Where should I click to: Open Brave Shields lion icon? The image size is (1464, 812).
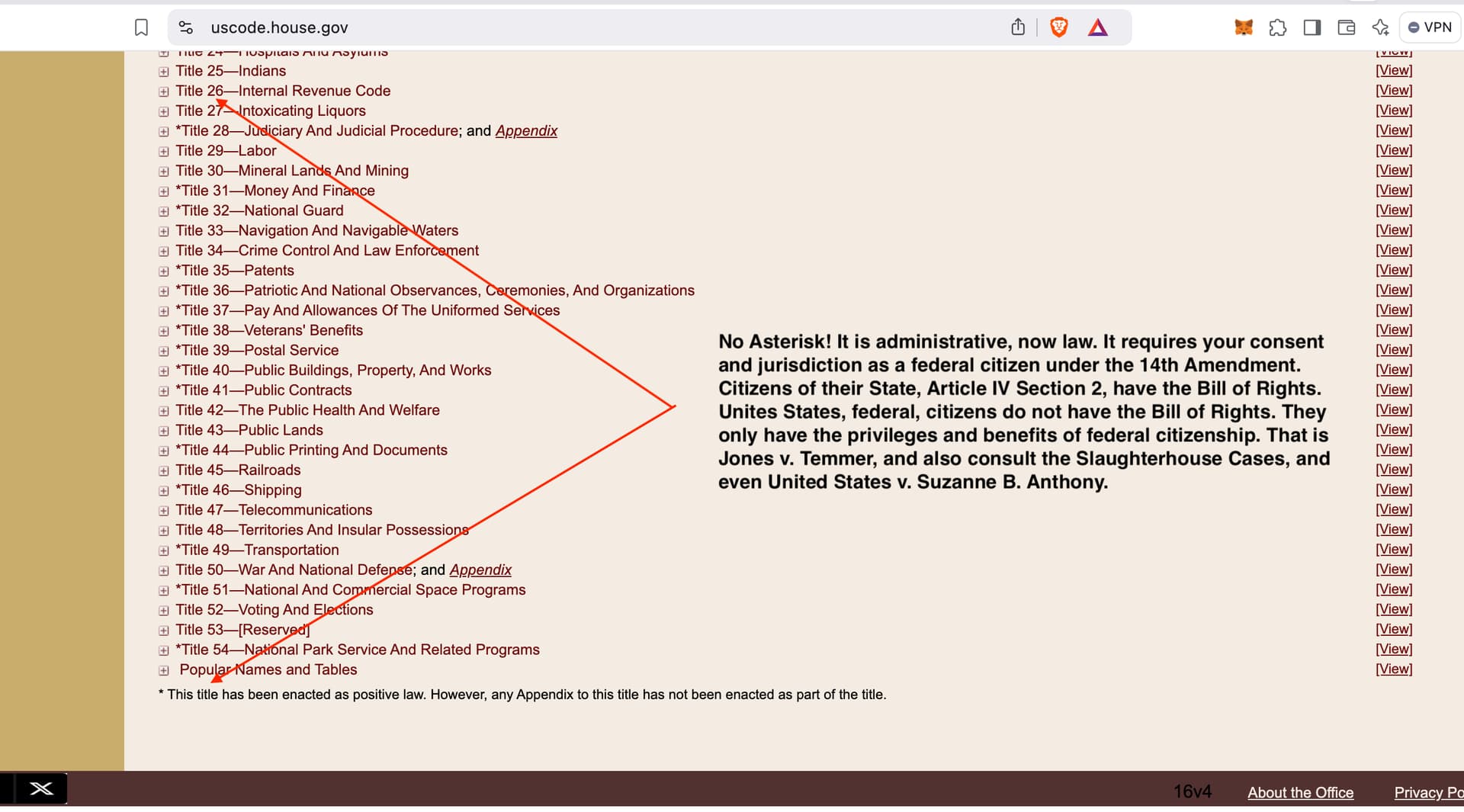(x=1058, y=27)
